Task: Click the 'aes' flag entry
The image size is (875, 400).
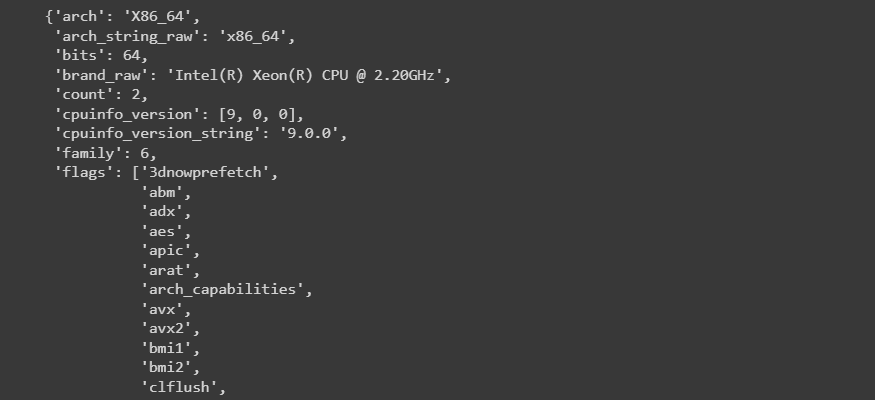Action: [x=162, y=229]
